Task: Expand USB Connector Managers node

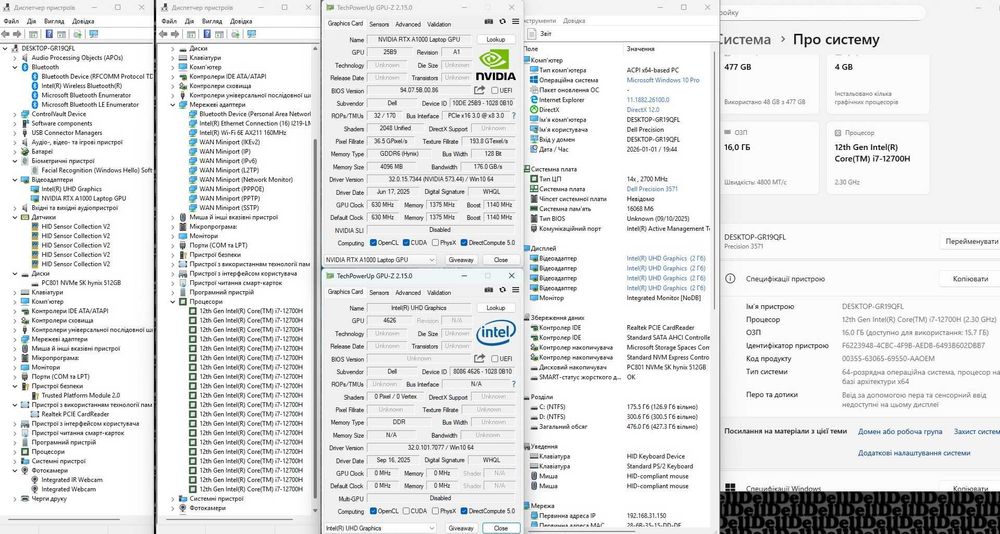Action: coord(15,133)
